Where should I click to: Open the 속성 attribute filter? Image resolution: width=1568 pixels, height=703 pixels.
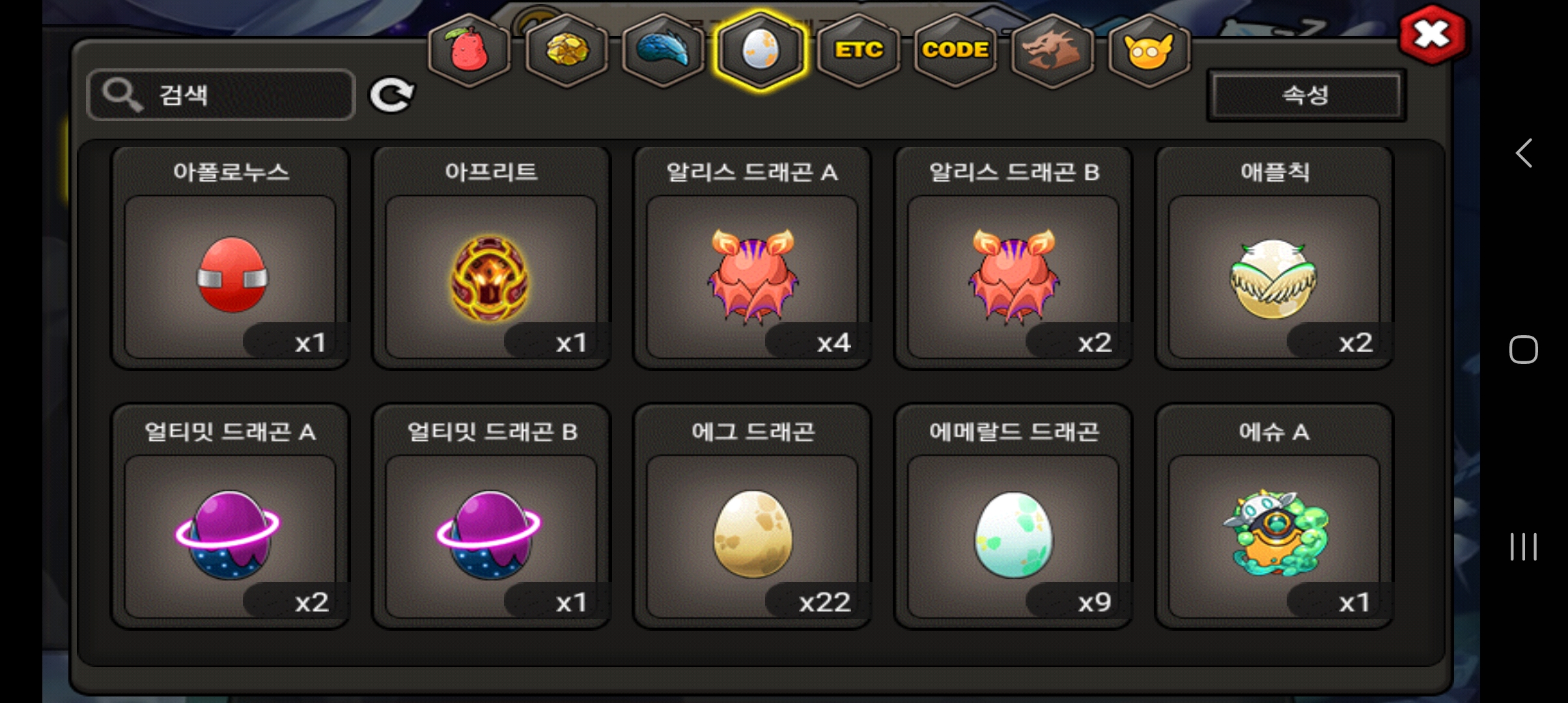(x=1306, y=95)
